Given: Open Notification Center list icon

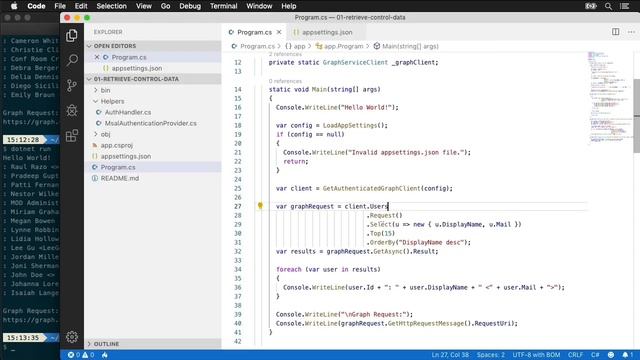Looking at the screenshot, I should point(624,6).
